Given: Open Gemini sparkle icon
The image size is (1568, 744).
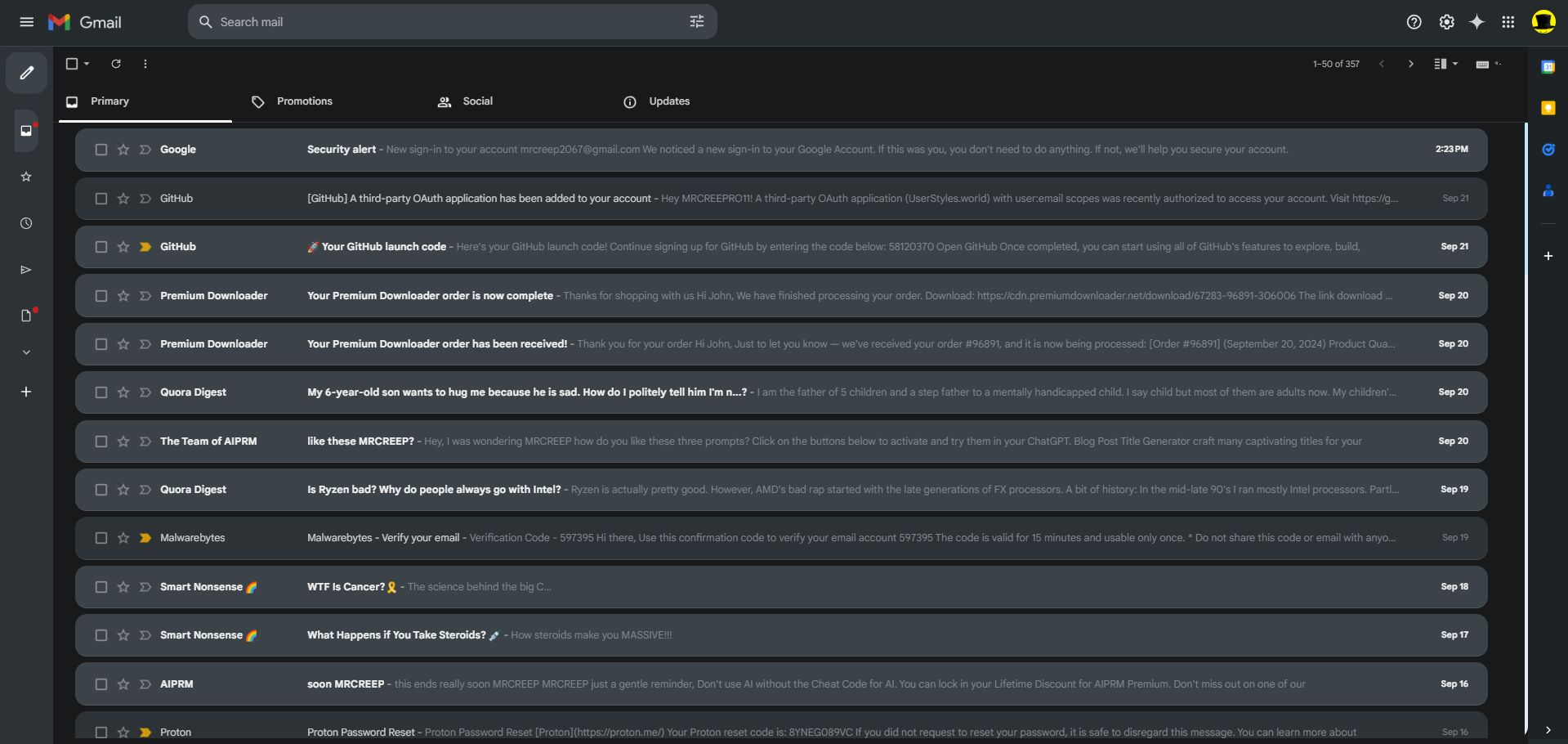Looking at the screenshot, I should [1476, 22].
